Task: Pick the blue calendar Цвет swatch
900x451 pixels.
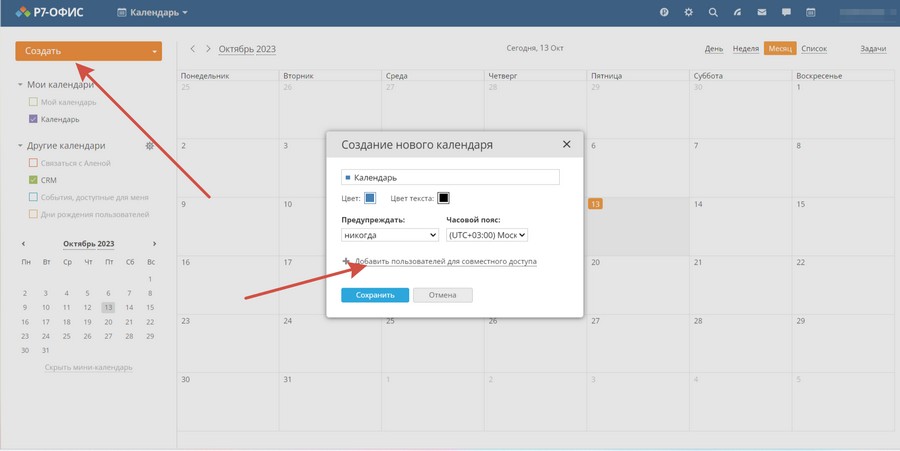Action: coord(370,198)
